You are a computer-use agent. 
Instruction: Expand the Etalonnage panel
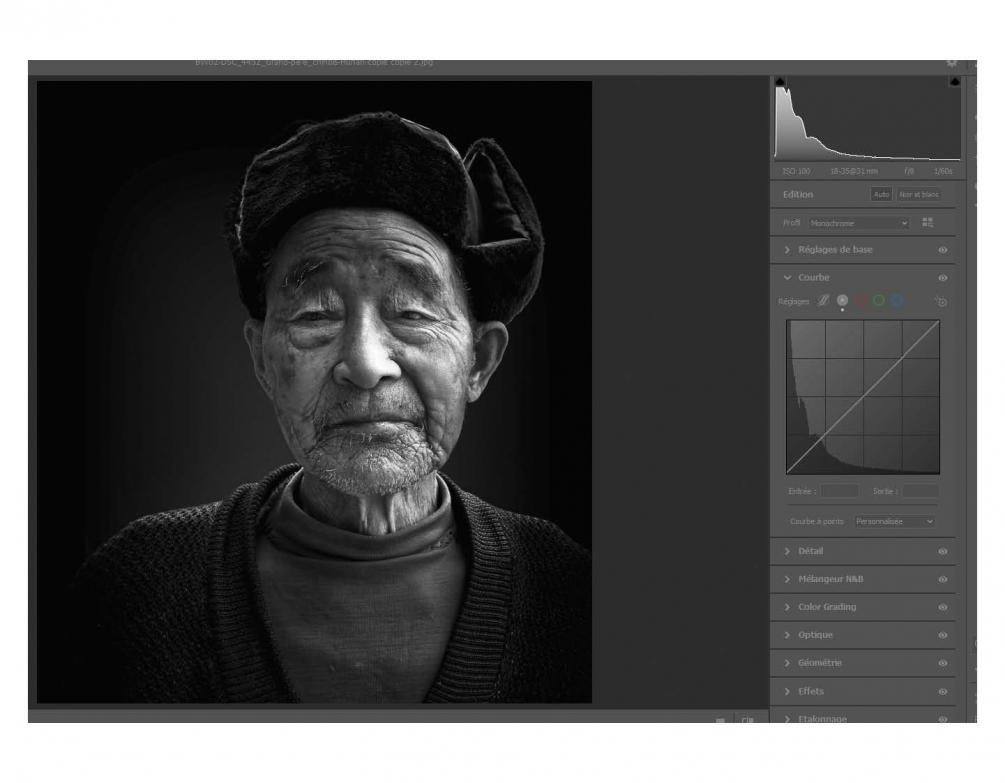(788, 719)
